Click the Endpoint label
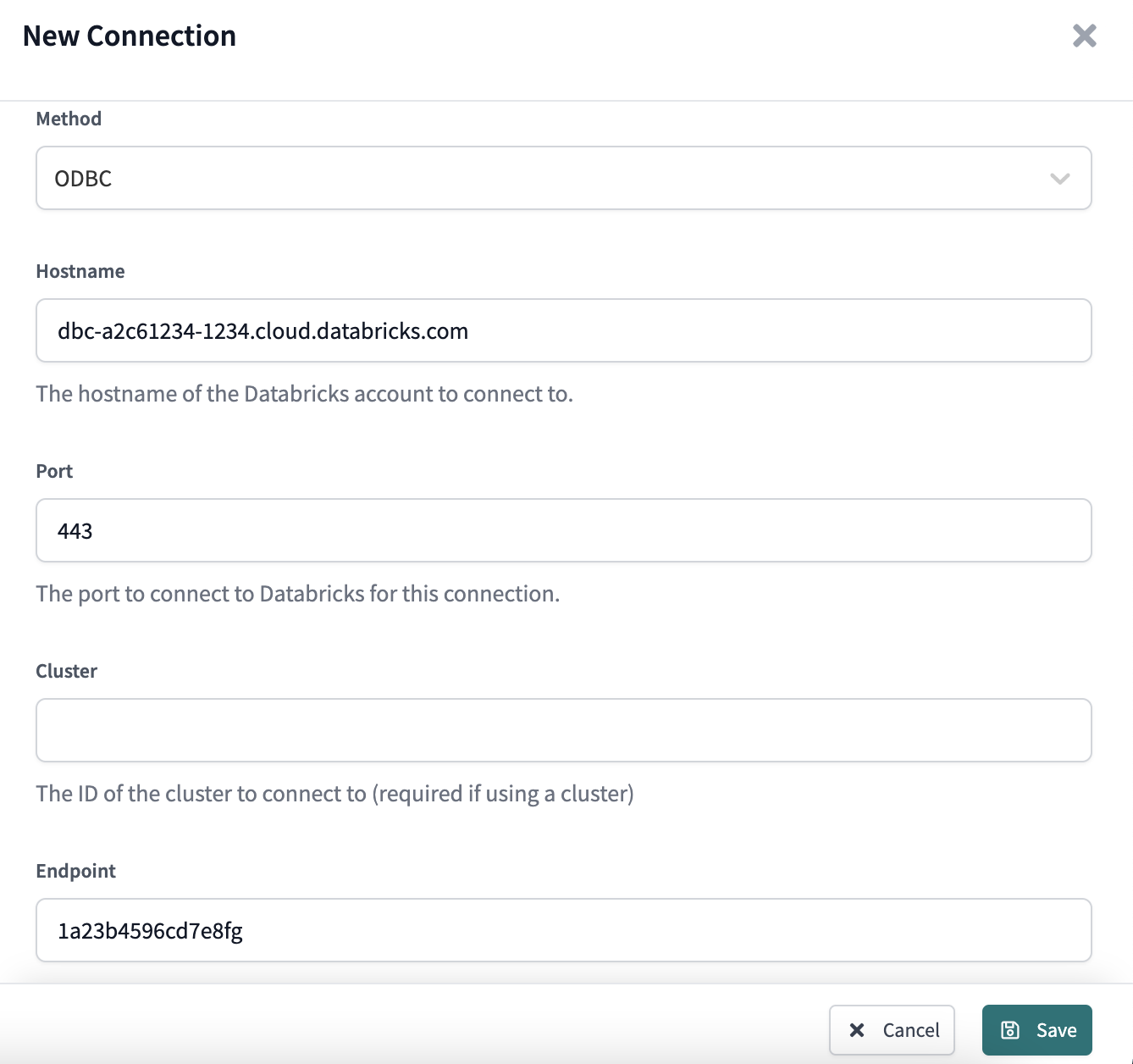1133x1064 pixels. click(76, 871)
